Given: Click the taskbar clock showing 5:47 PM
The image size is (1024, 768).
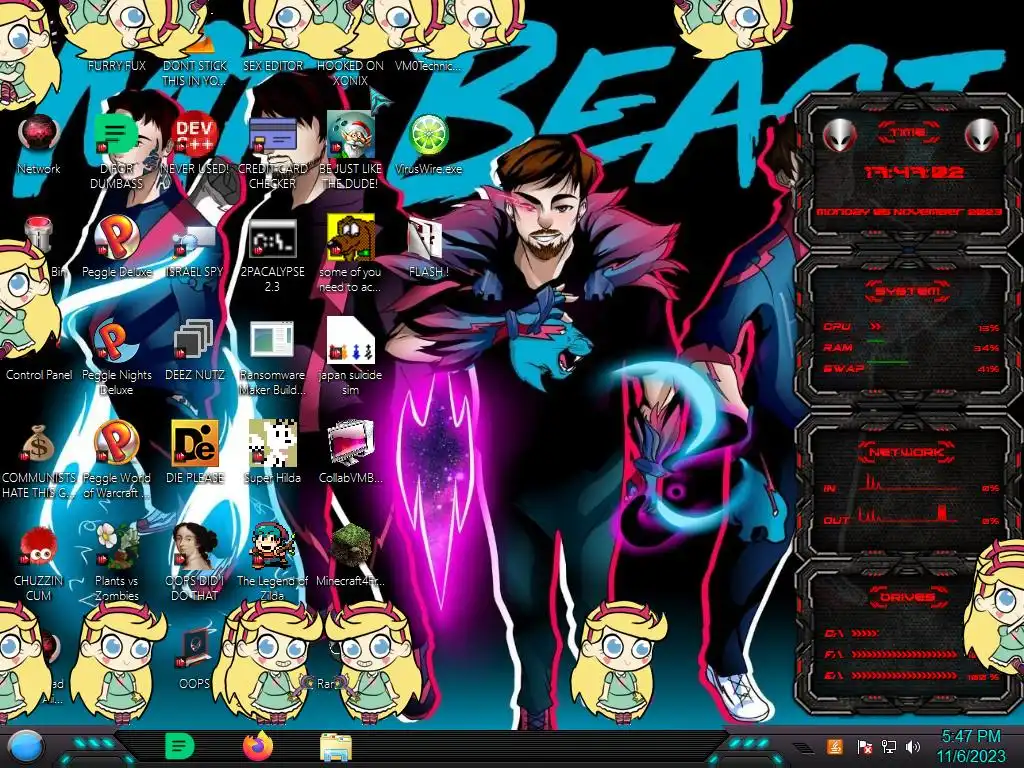Looking at the screenshot, I should [x=970, y=746].
